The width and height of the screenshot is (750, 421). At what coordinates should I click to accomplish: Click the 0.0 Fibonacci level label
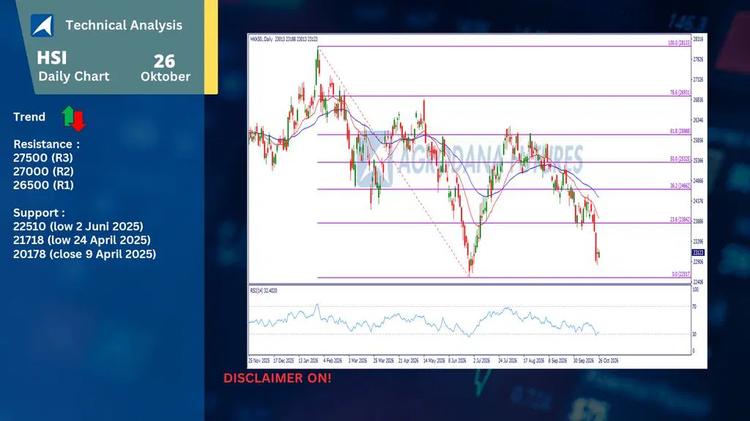pyautogui.click(x=681, y=275)
